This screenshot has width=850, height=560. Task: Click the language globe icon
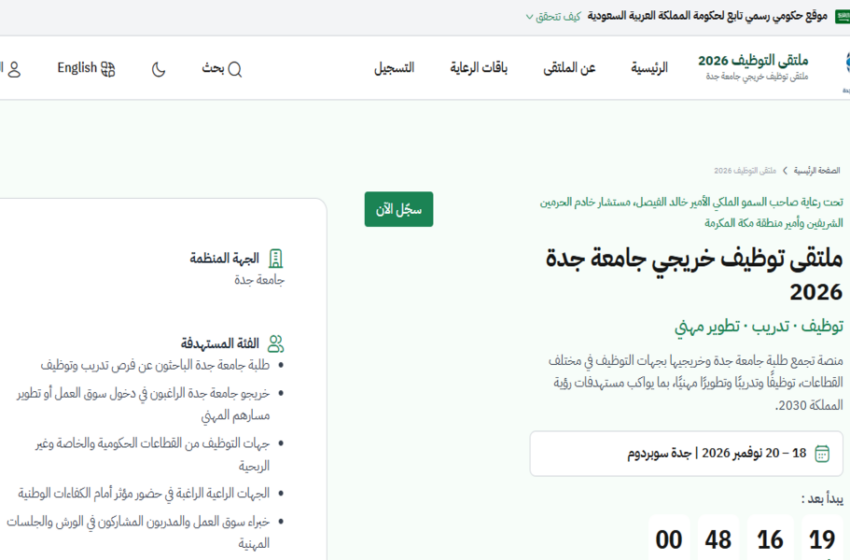(108, 69)
